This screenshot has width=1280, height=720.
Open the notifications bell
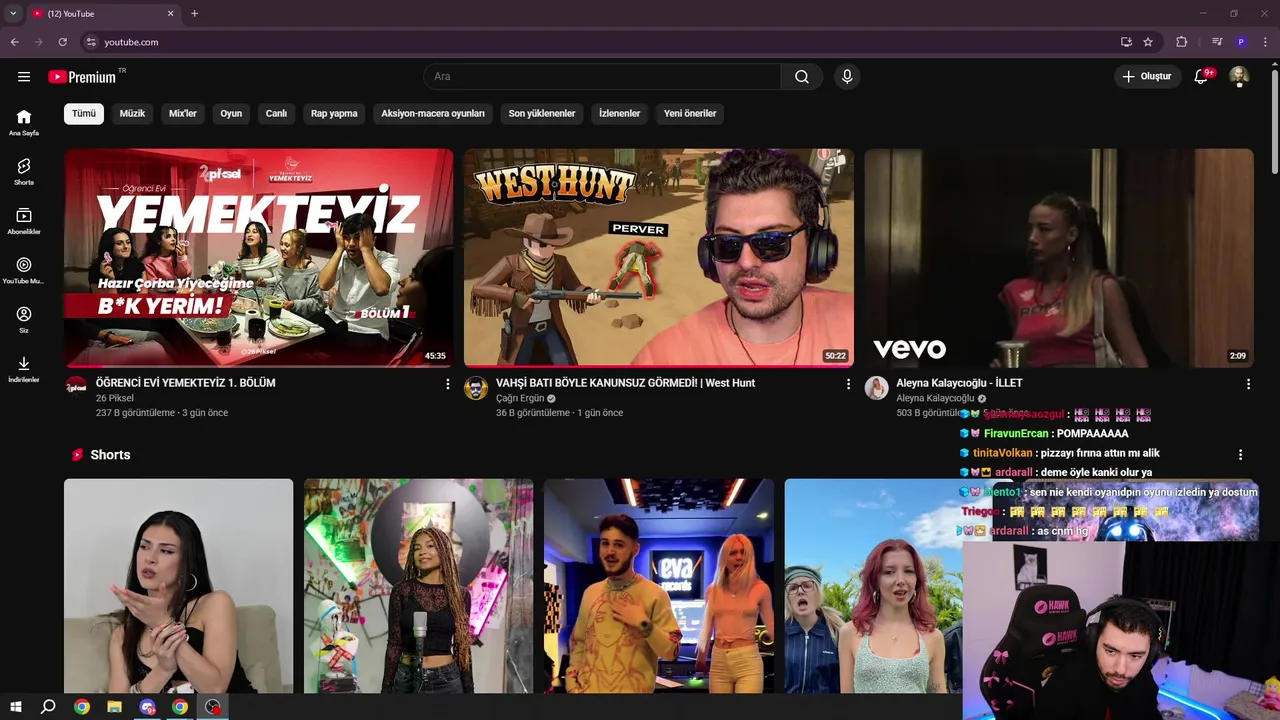coord(1202,77)
